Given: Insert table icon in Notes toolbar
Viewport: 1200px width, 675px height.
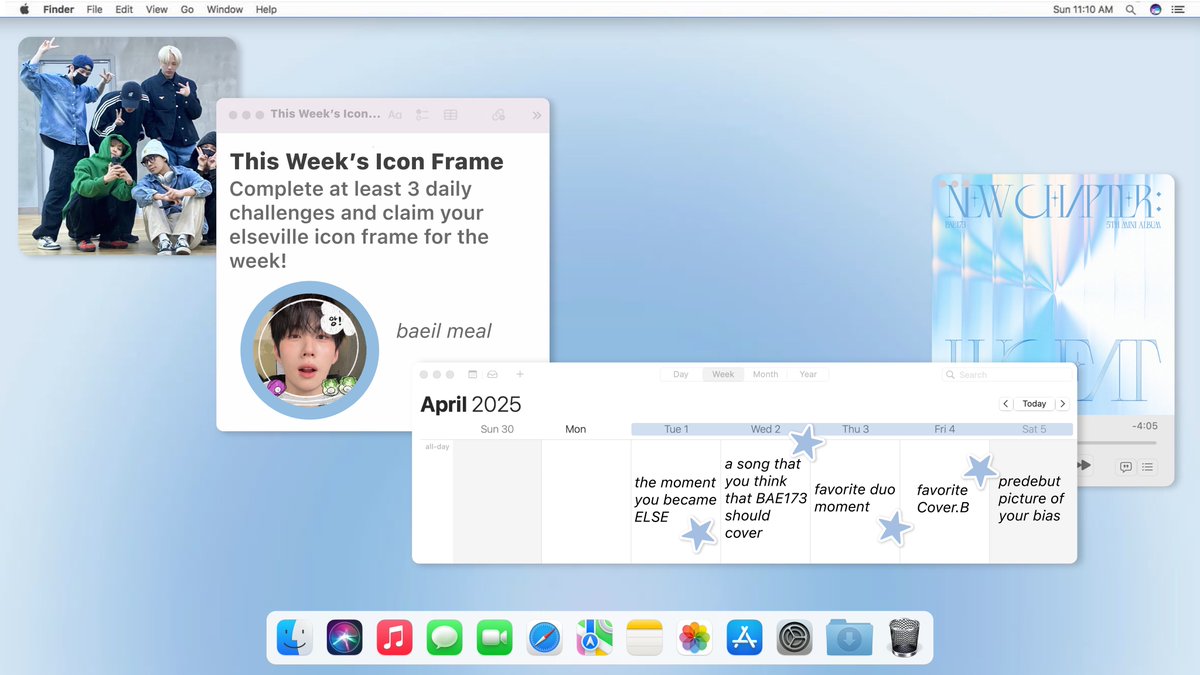Looking at the screenshot, I should click(451, 115).
